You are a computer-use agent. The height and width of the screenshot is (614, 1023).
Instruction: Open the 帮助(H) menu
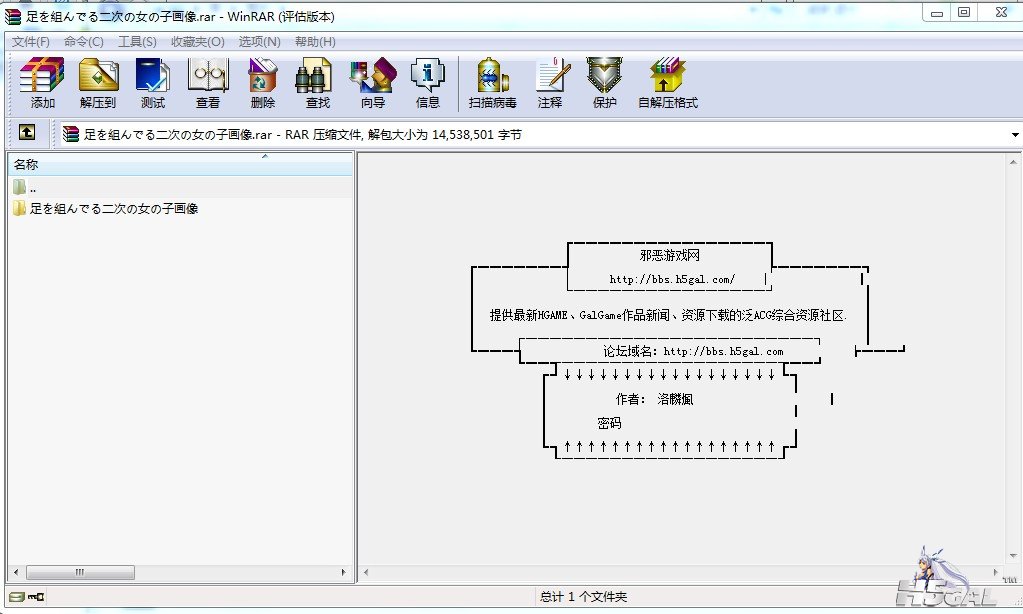click(x=315, y=42)
